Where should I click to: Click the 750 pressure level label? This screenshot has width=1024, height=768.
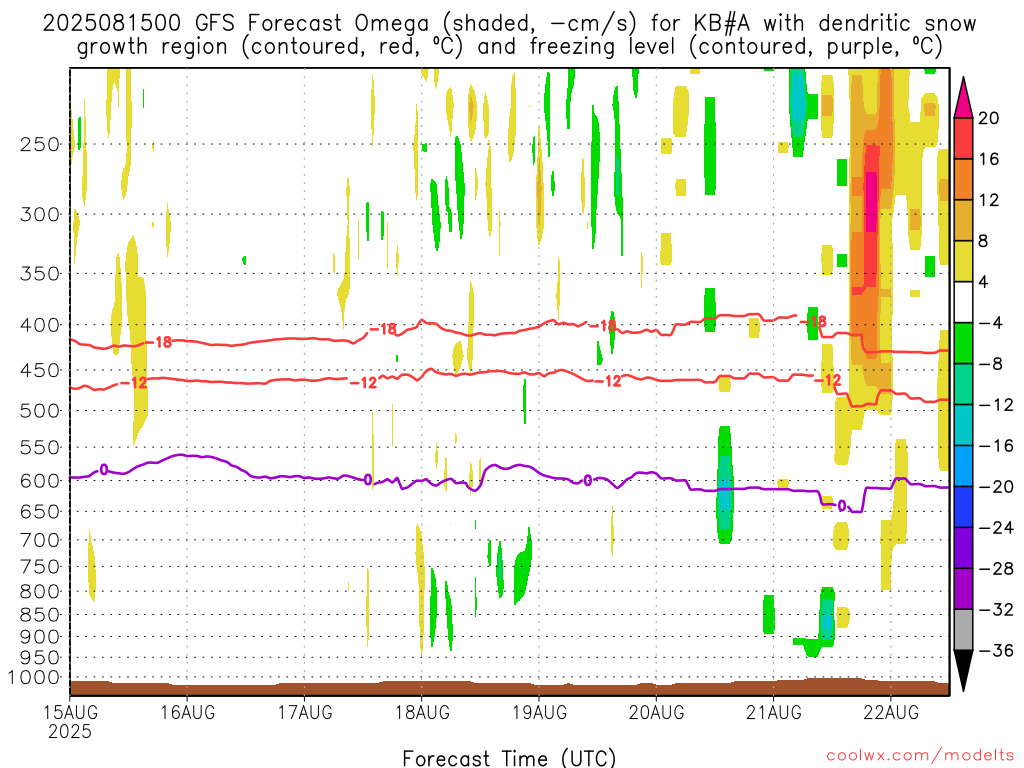point(40,567)
